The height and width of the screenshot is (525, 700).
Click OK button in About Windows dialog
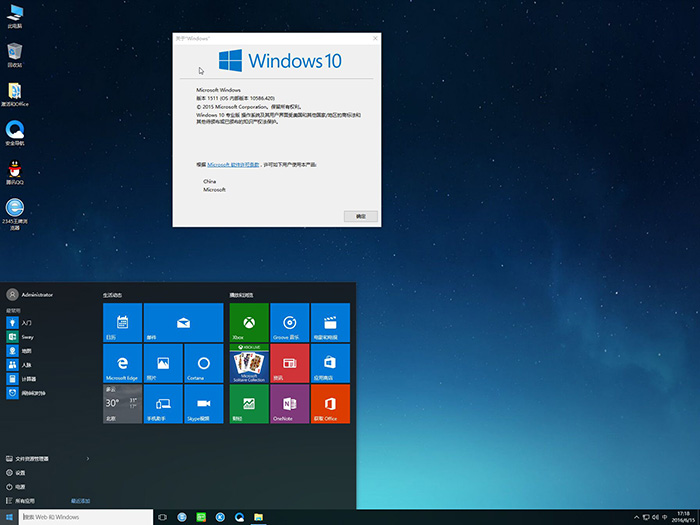(360, 216)
